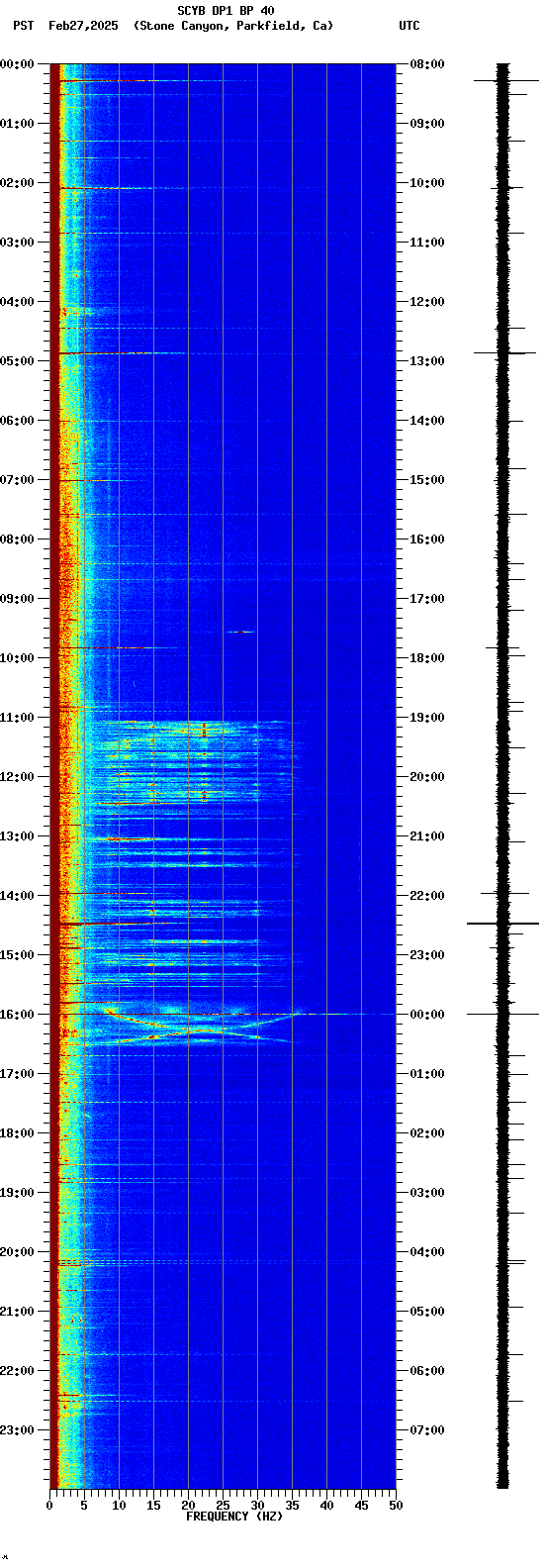Click the 22:00 label on UTC axis
Screen dimensions: 546x1568
(427, 896)
